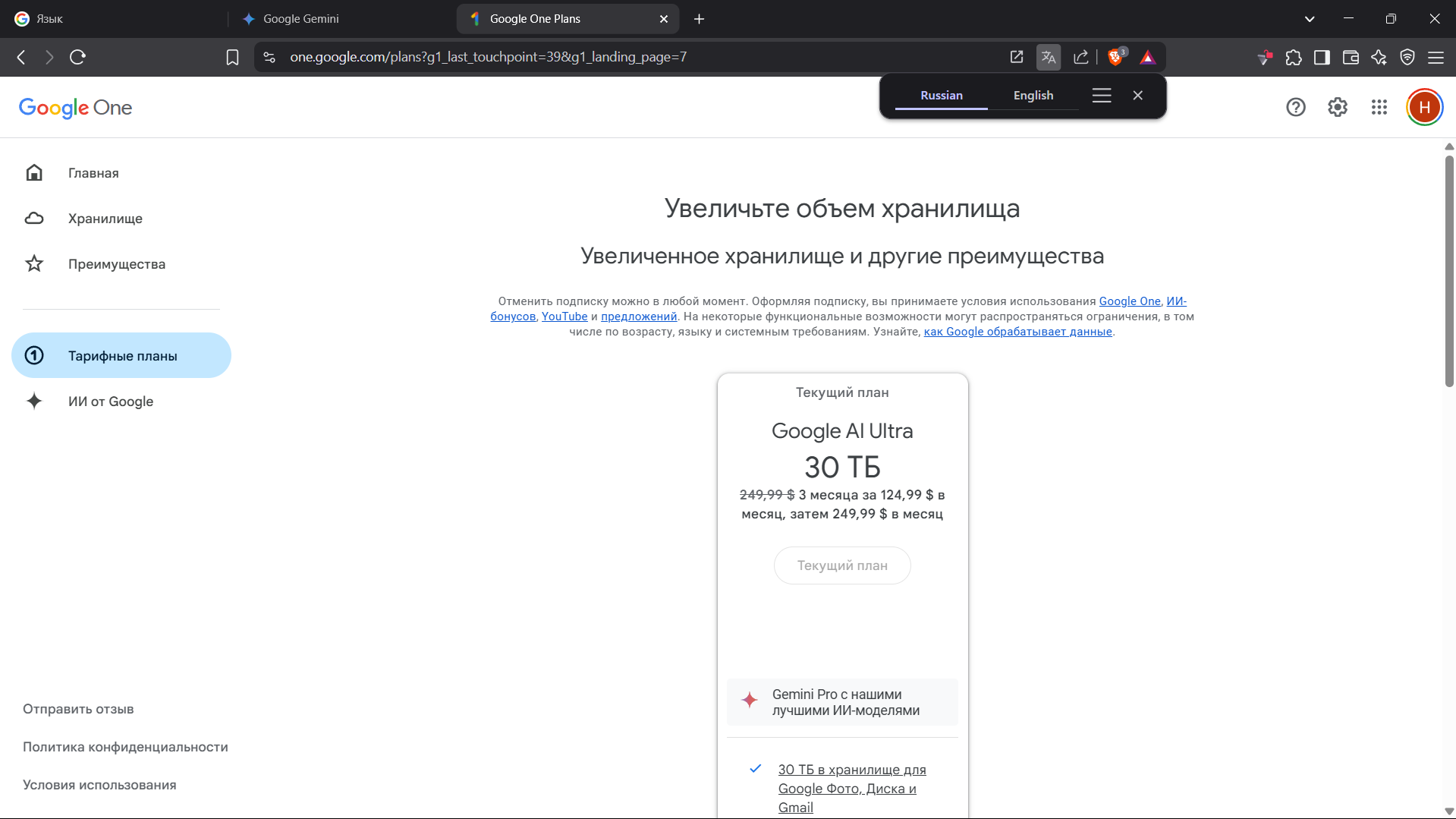The image size is (1456, 819).
Task: Share this page via the share icon
Action: (x=1081, y=57)
